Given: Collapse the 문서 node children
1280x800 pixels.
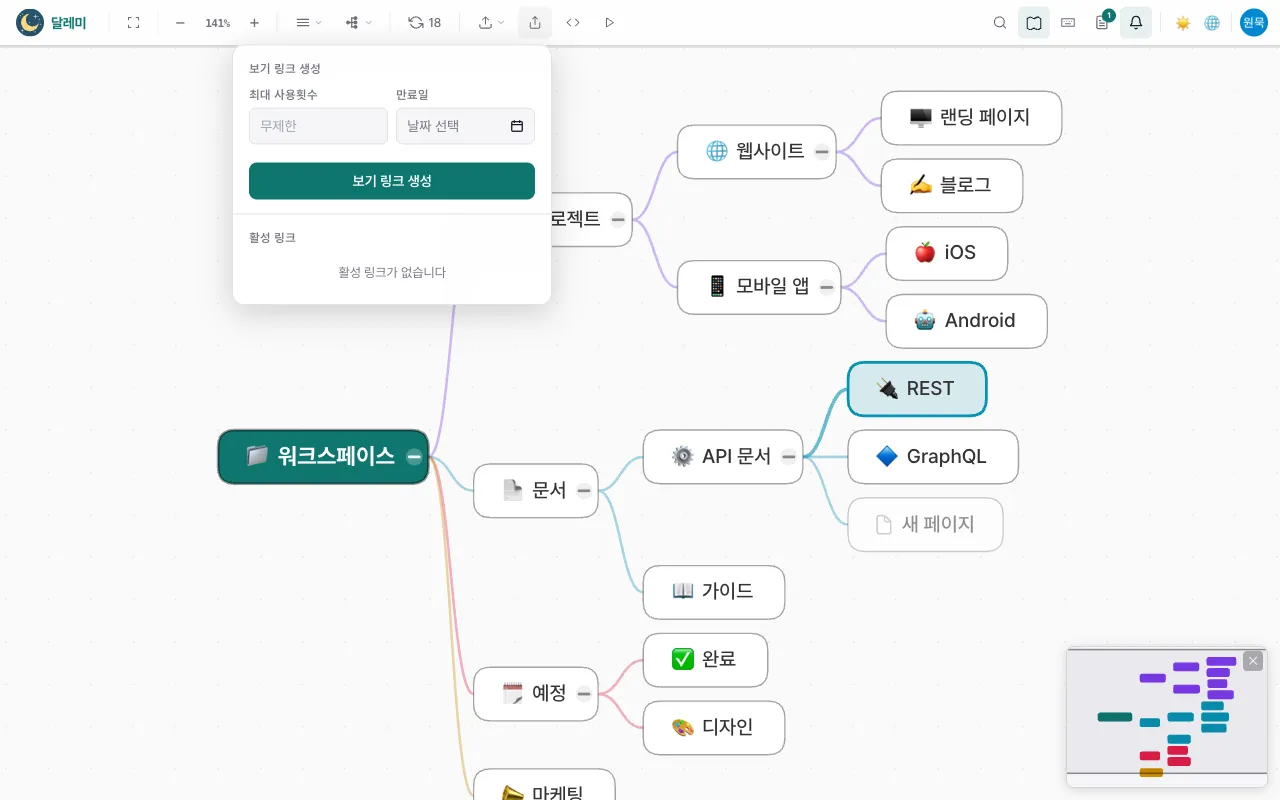Looking at the screenshot, I should (x=584, y=491).
